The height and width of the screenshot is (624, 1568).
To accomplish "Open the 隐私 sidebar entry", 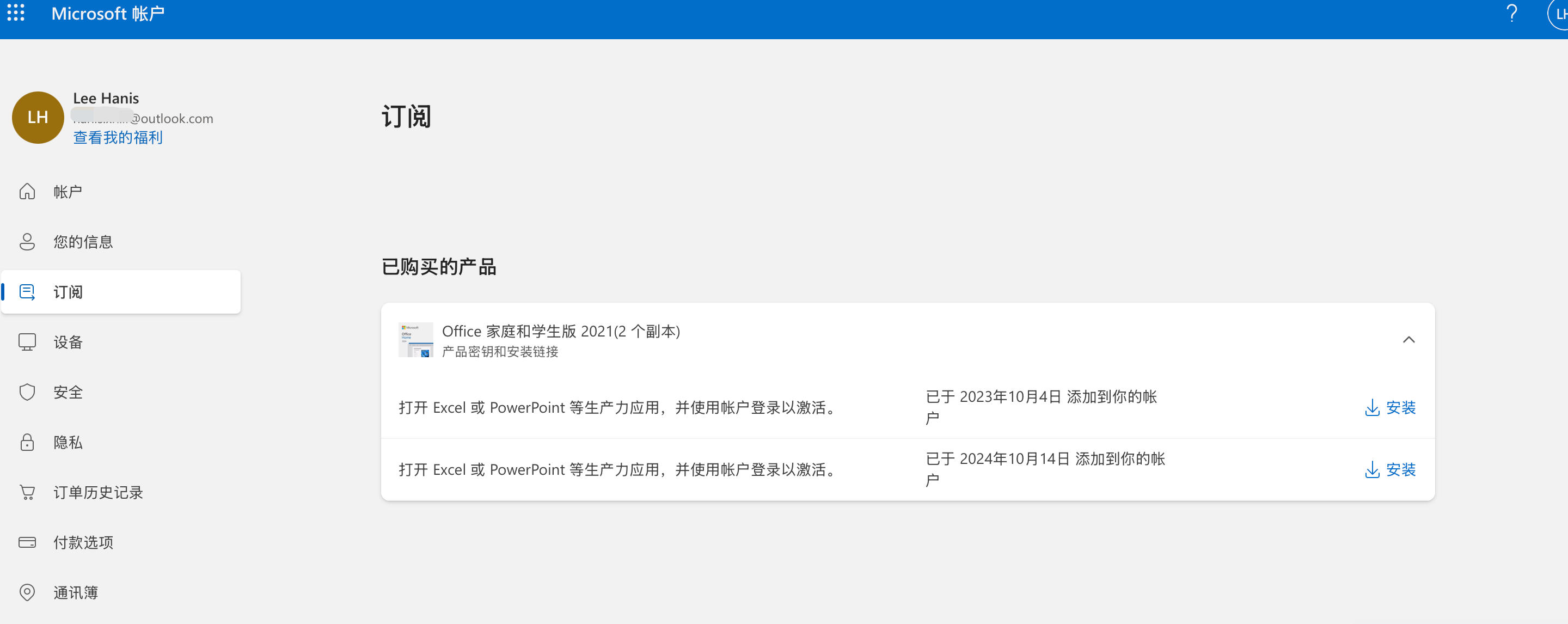I will (120, 442).
